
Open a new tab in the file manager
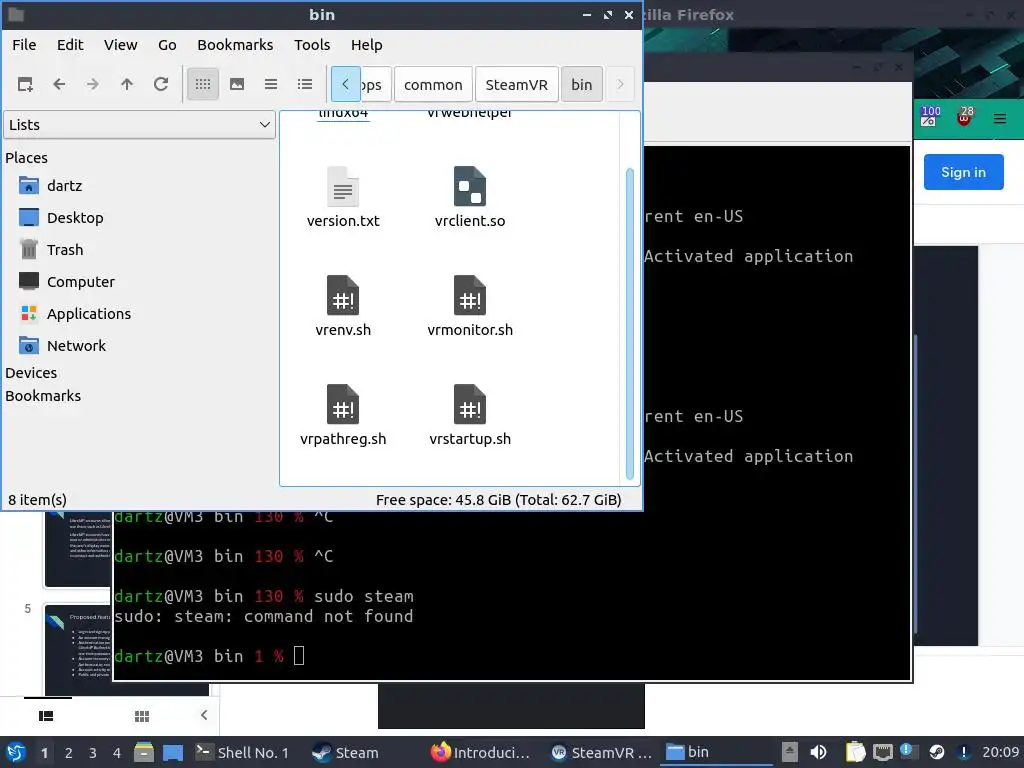(x=25, y=84)
